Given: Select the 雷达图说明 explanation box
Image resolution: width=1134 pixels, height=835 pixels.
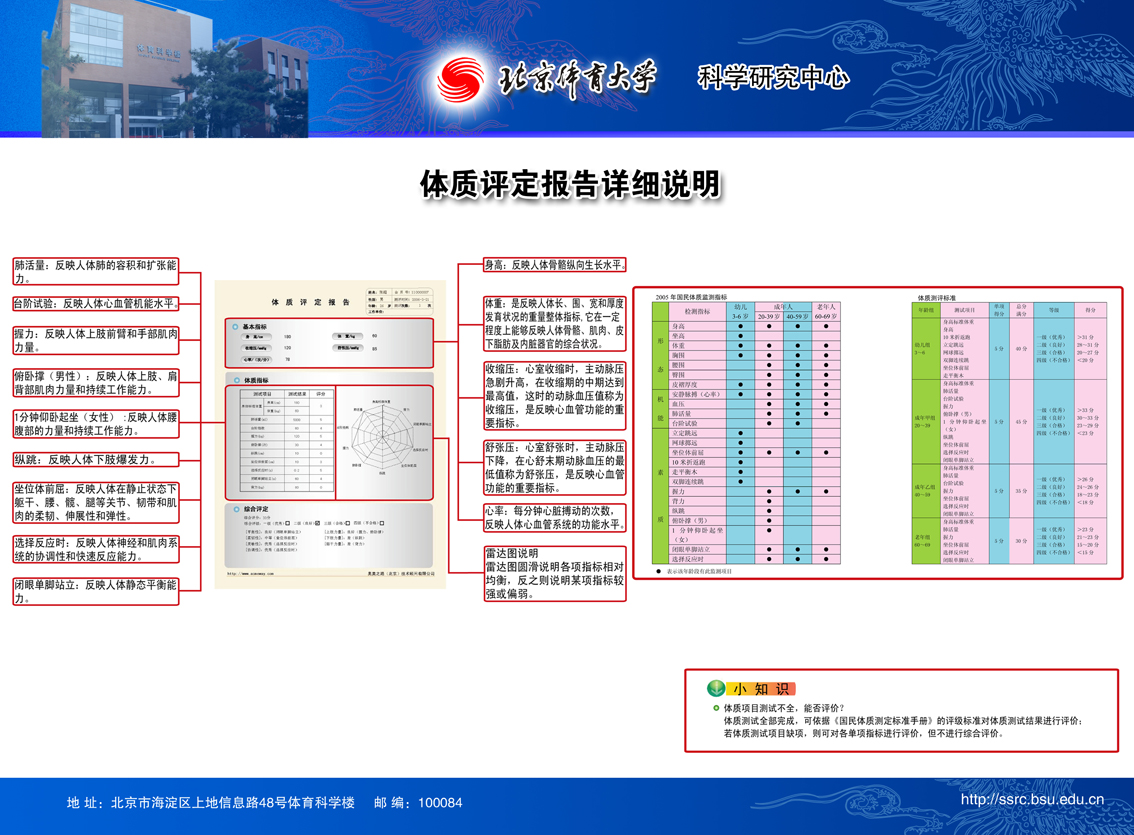Looking at the screenshot, I should point(555,573).
